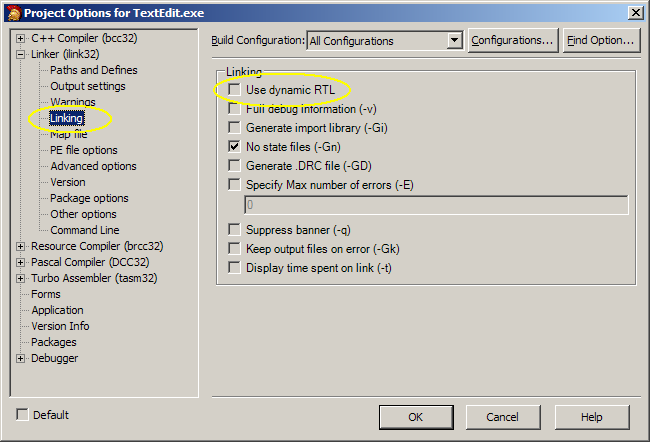
Task: Go to the Version Info page
Action: coord(60,326)
